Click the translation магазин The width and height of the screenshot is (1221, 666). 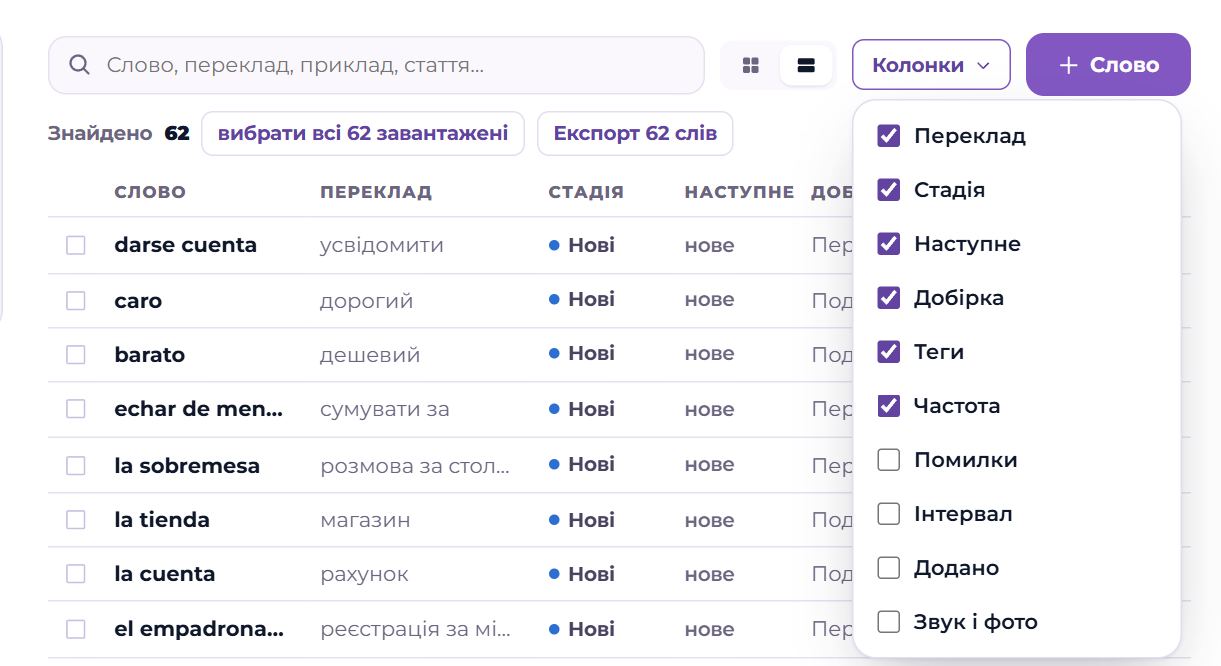pyautogui.click(x=365, y=520)
